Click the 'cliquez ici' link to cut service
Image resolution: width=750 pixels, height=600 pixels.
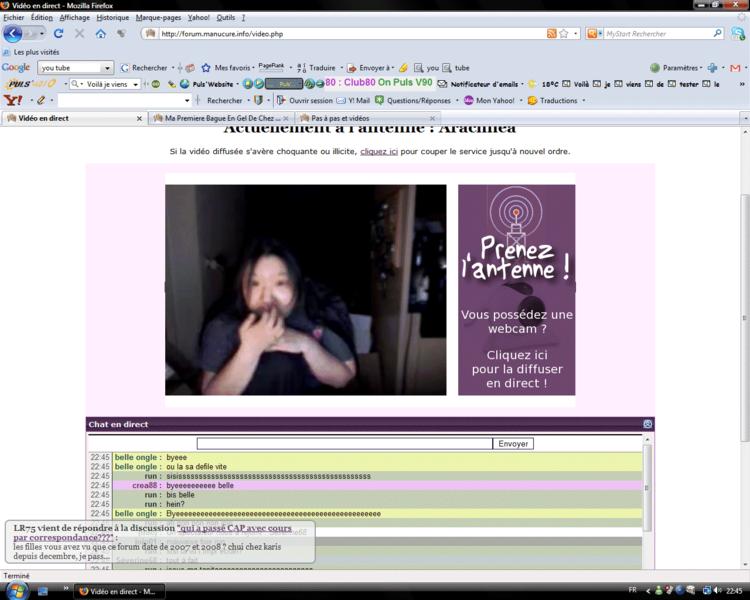(x=379, y=152)
